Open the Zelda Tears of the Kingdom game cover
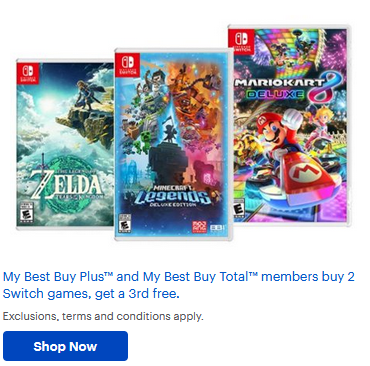This screenshot has height=366, width=370. (x=65, y=144)
